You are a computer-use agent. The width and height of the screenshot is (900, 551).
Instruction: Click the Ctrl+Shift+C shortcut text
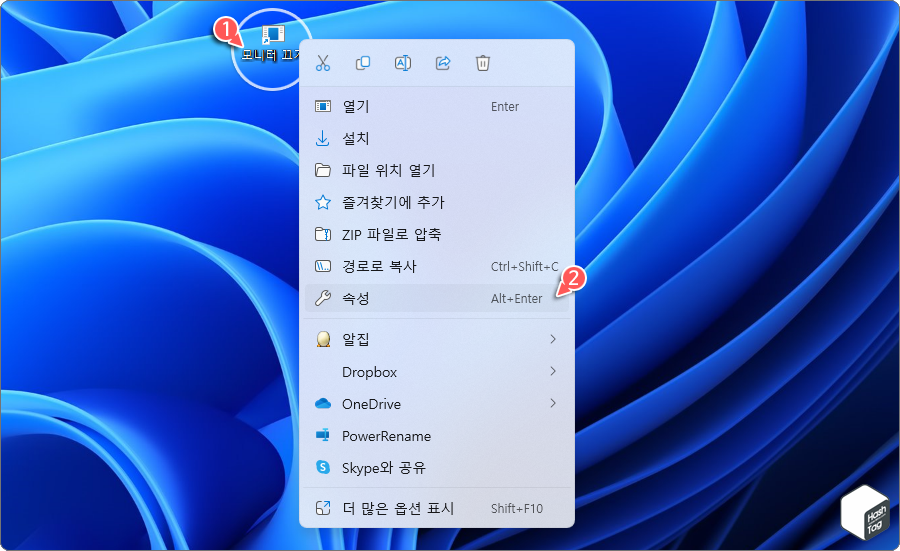(525, 266)
